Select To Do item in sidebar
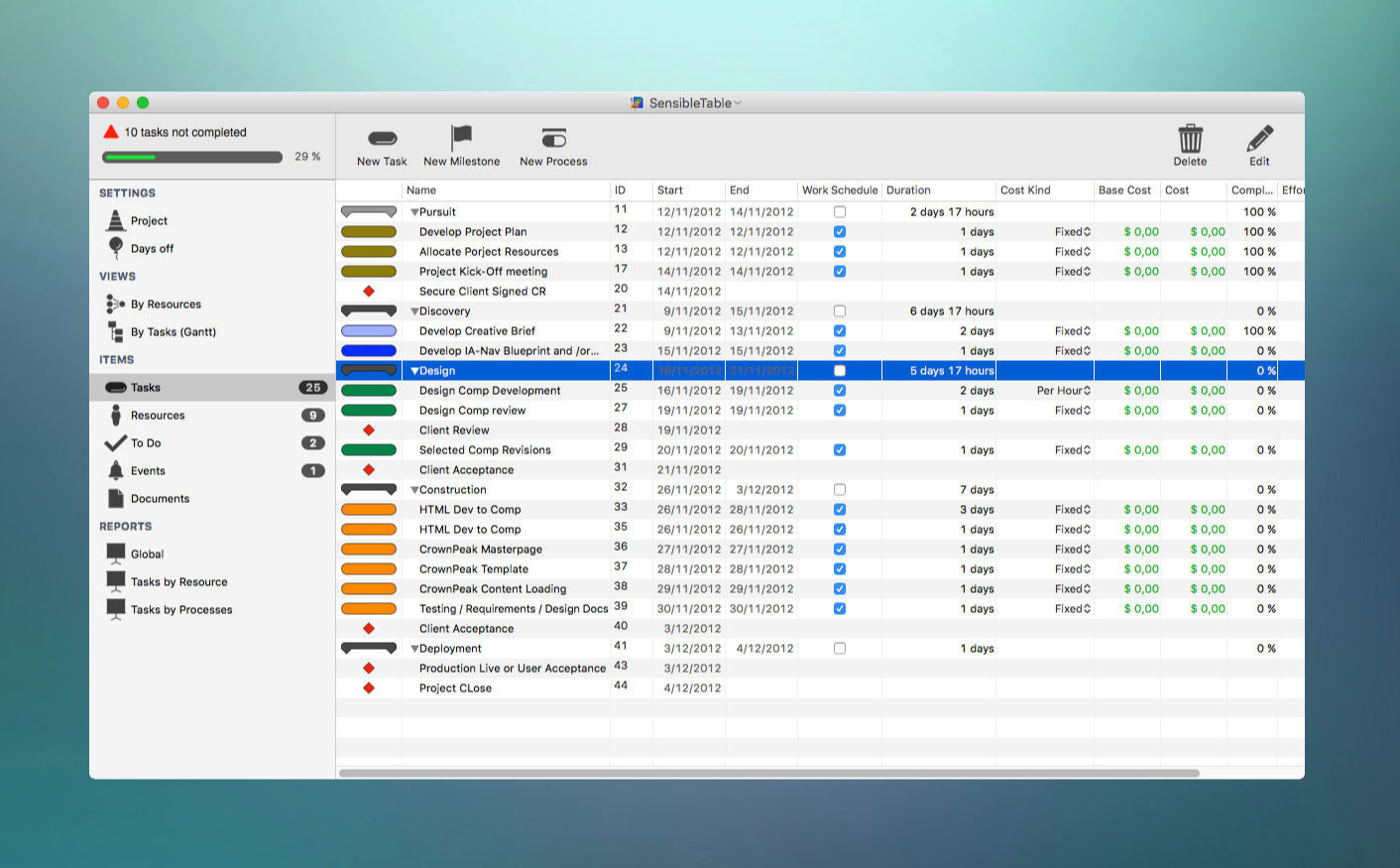The width and height of the screenshot is (1400, 868). click(x=212, y=443)
